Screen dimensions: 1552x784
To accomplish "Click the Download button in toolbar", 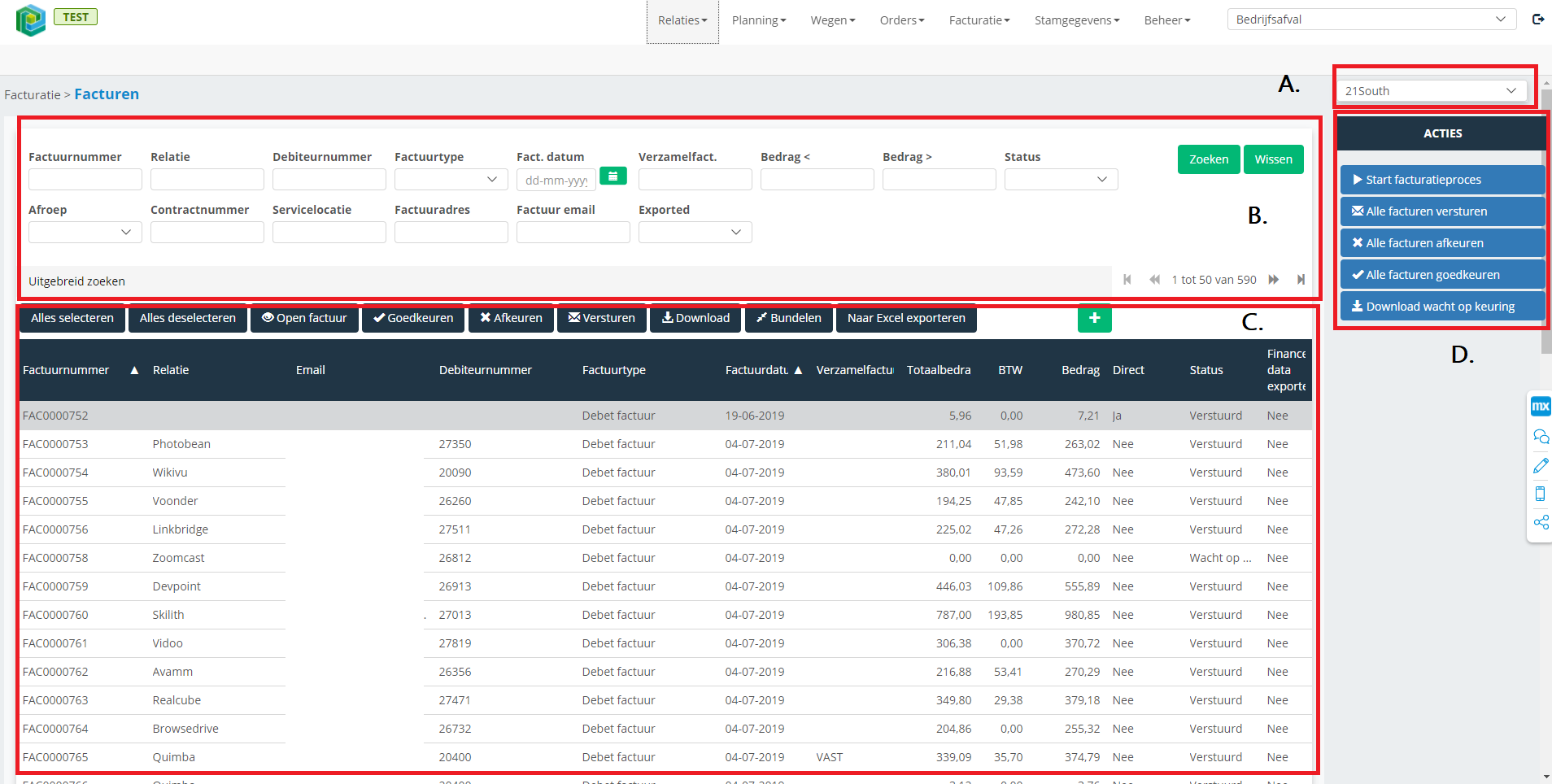I will click(x=695, y=318).
